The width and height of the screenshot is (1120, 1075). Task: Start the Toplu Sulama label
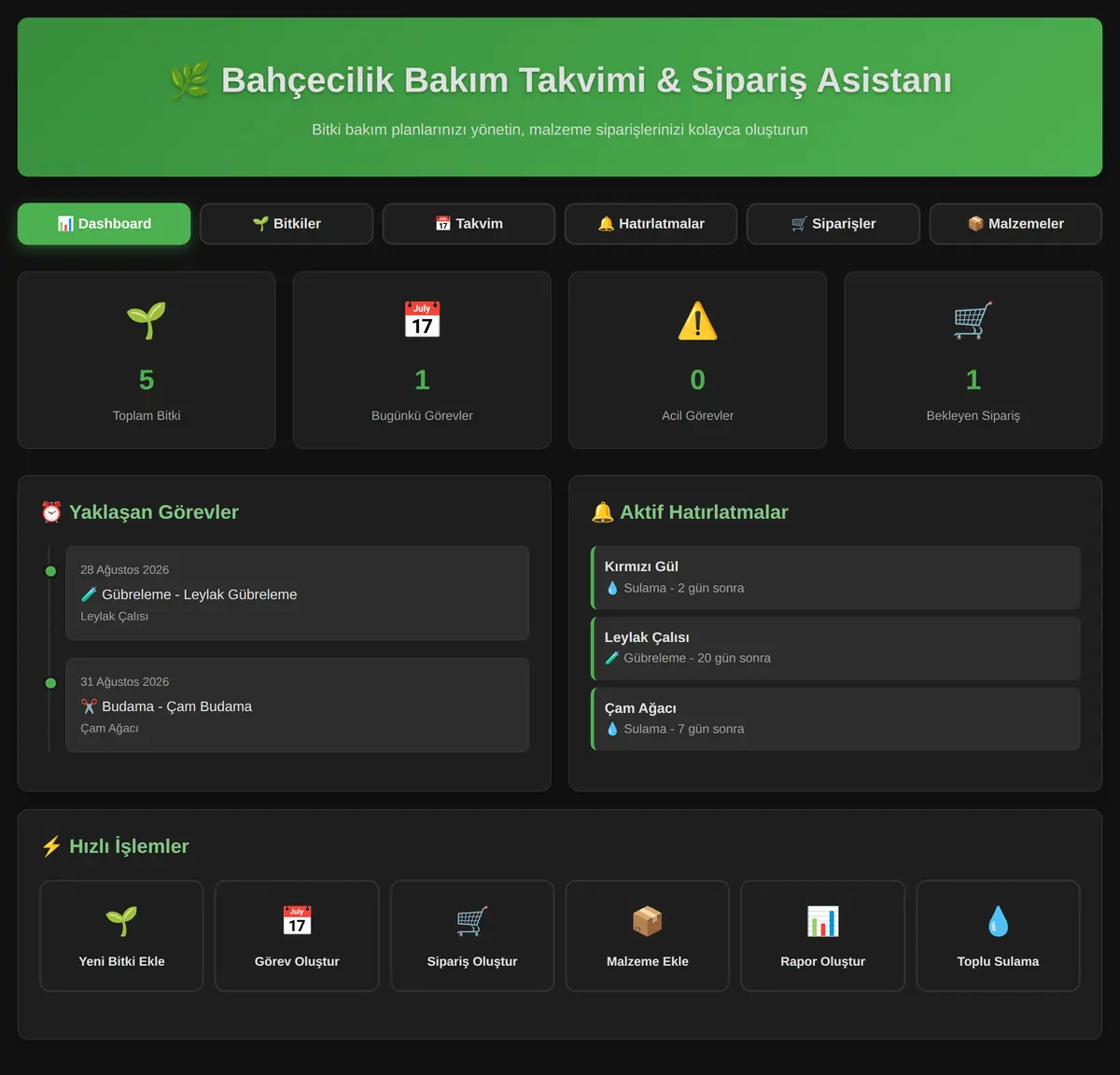(x=998, y=961)
